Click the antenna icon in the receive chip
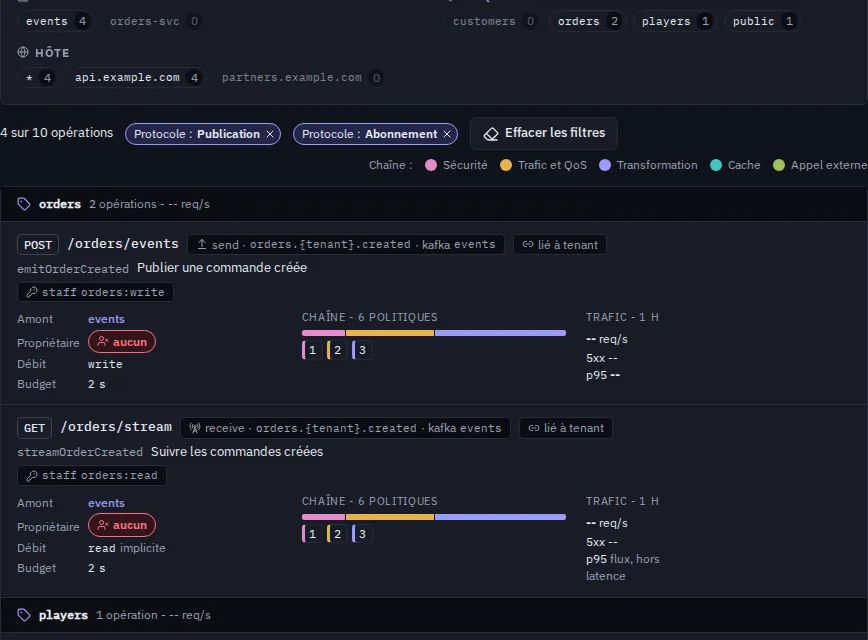 click(x=195, y=428)
